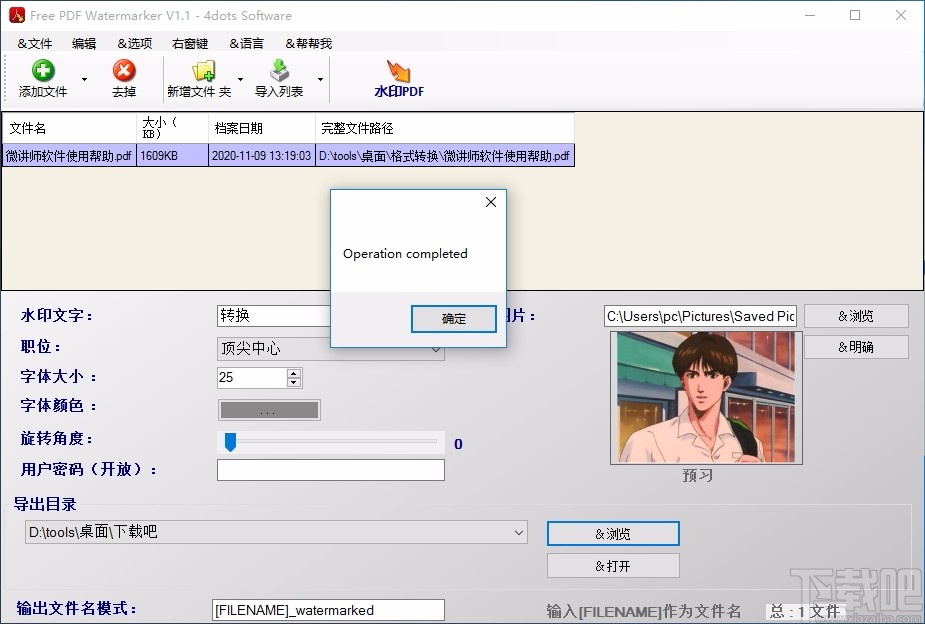Click the app logo icon in title bar
This screenshot has height=624, width=925.
coord(17,15)
